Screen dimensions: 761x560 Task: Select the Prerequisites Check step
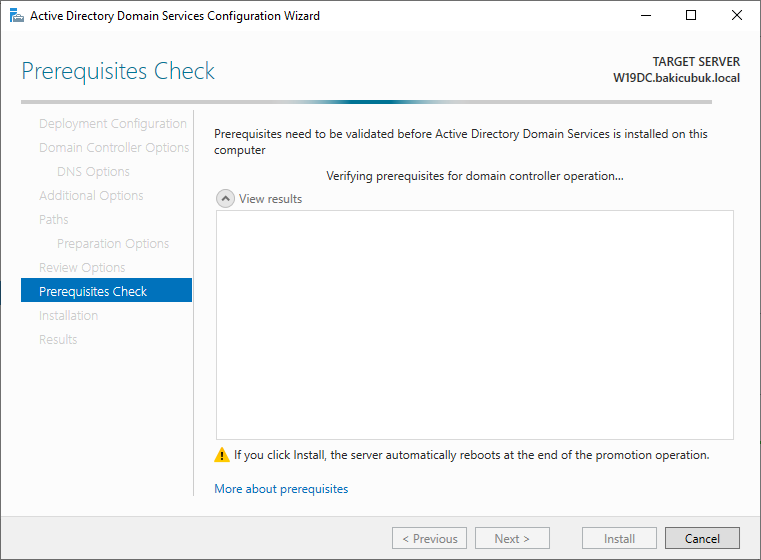pos(106,290)
